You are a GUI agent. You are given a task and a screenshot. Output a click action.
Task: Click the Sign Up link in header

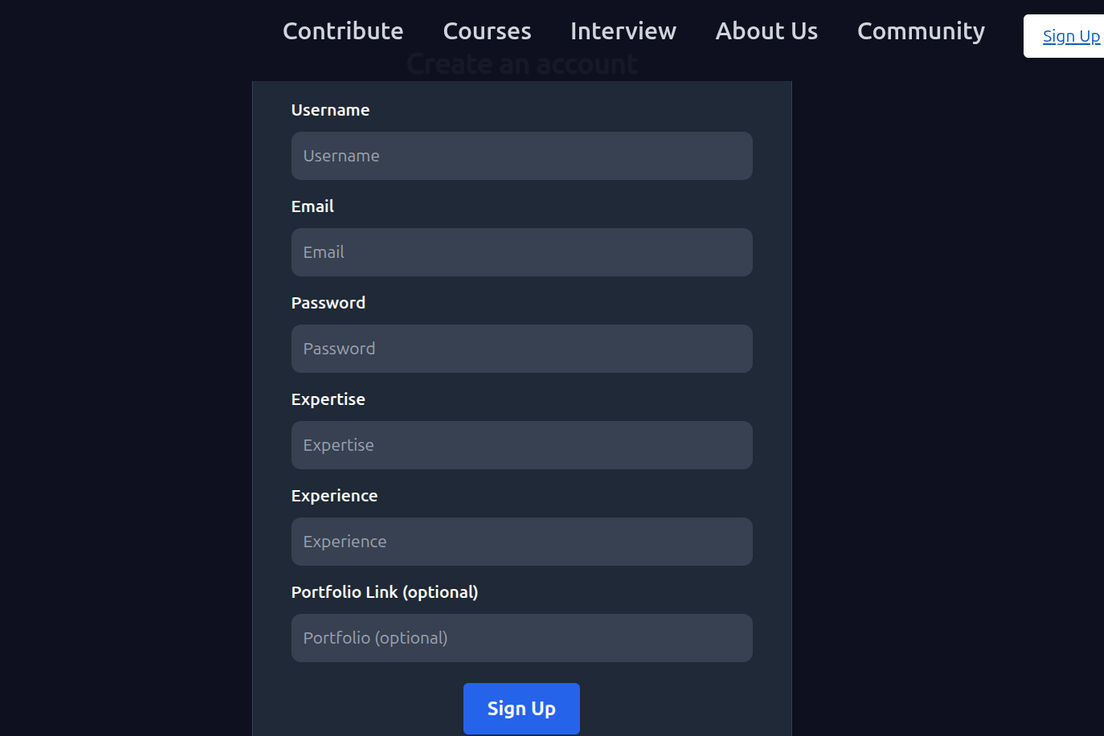[x=1070, y=36]
